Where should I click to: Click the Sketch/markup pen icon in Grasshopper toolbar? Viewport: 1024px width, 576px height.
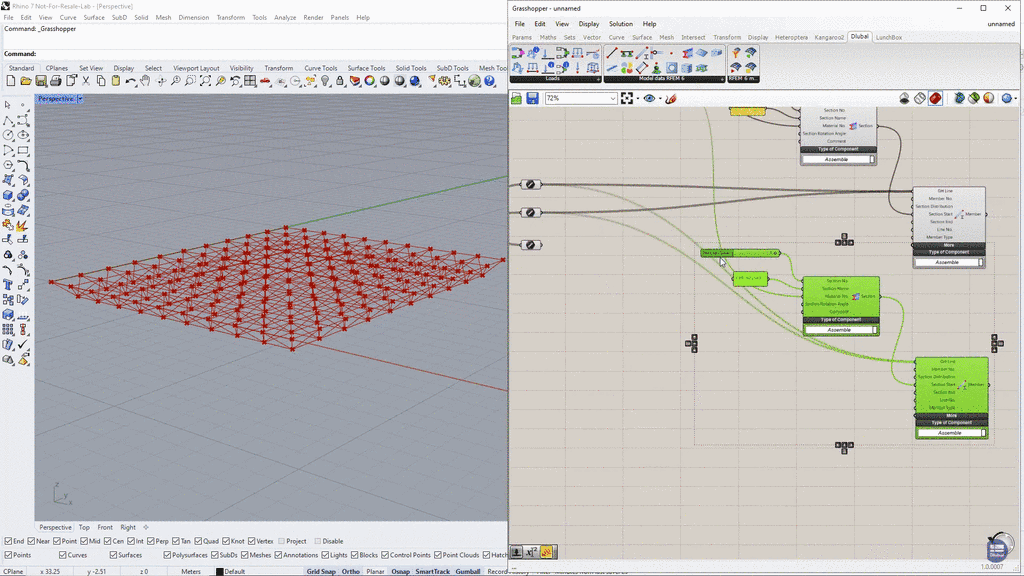(x=671, y=98)
